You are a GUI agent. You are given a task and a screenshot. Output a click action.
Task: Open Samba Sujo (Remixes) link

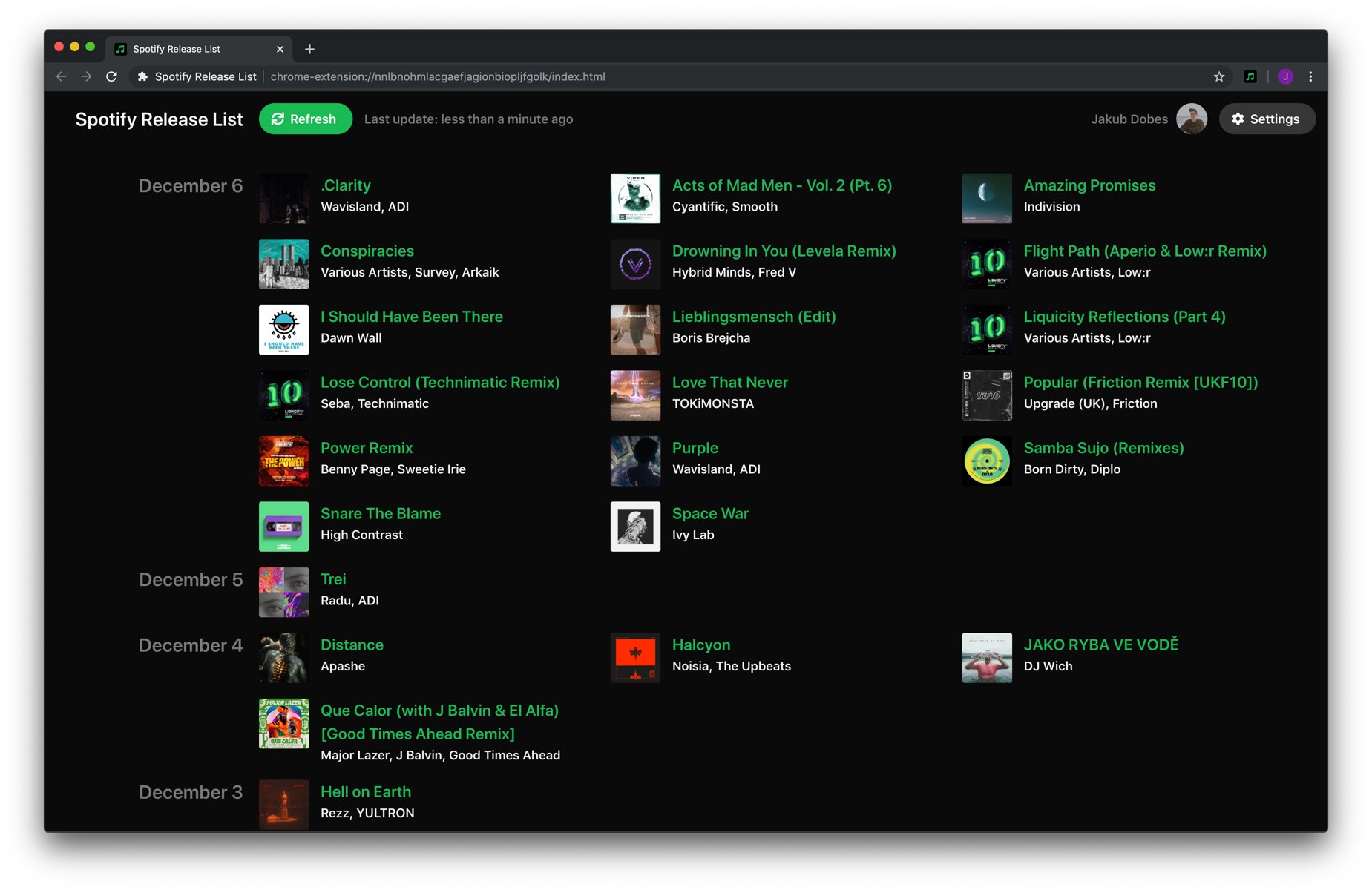(1103, 448)
